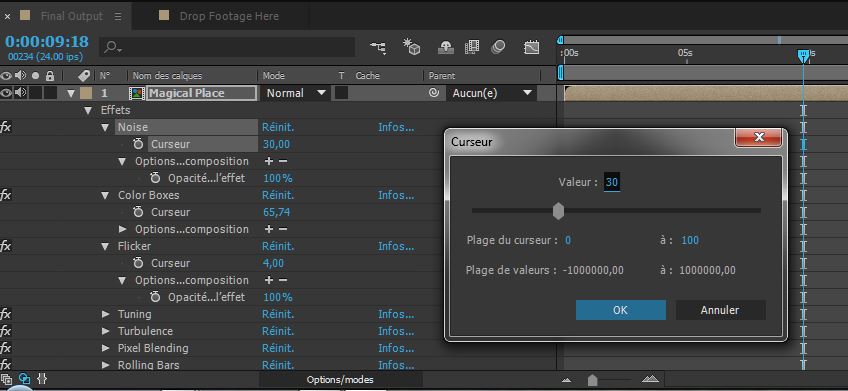Click zoom in mountains icon on timeline

(650, 380)
